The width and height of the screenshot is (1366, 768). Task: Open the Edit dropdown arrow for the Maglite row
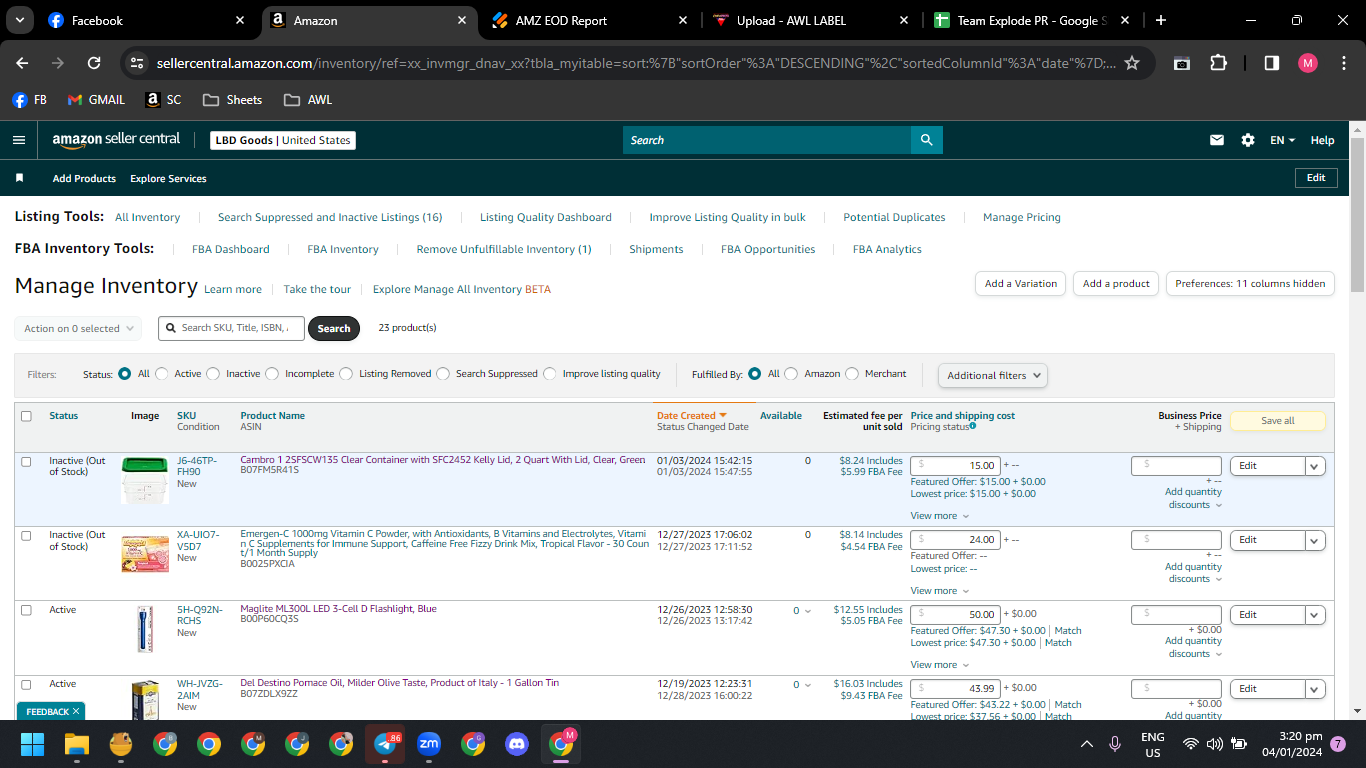(1315, 615)
